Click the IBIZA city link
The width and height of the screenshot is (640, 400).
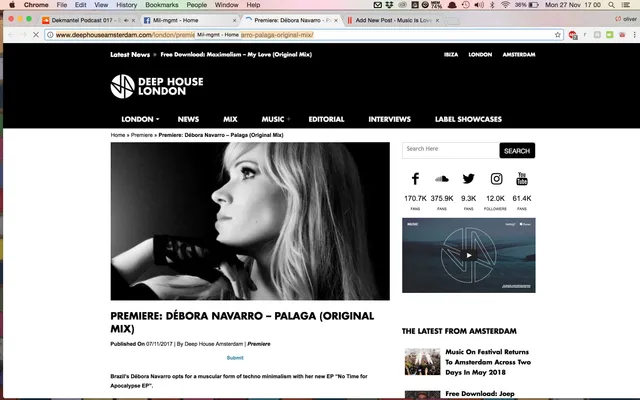click(451, 54)
